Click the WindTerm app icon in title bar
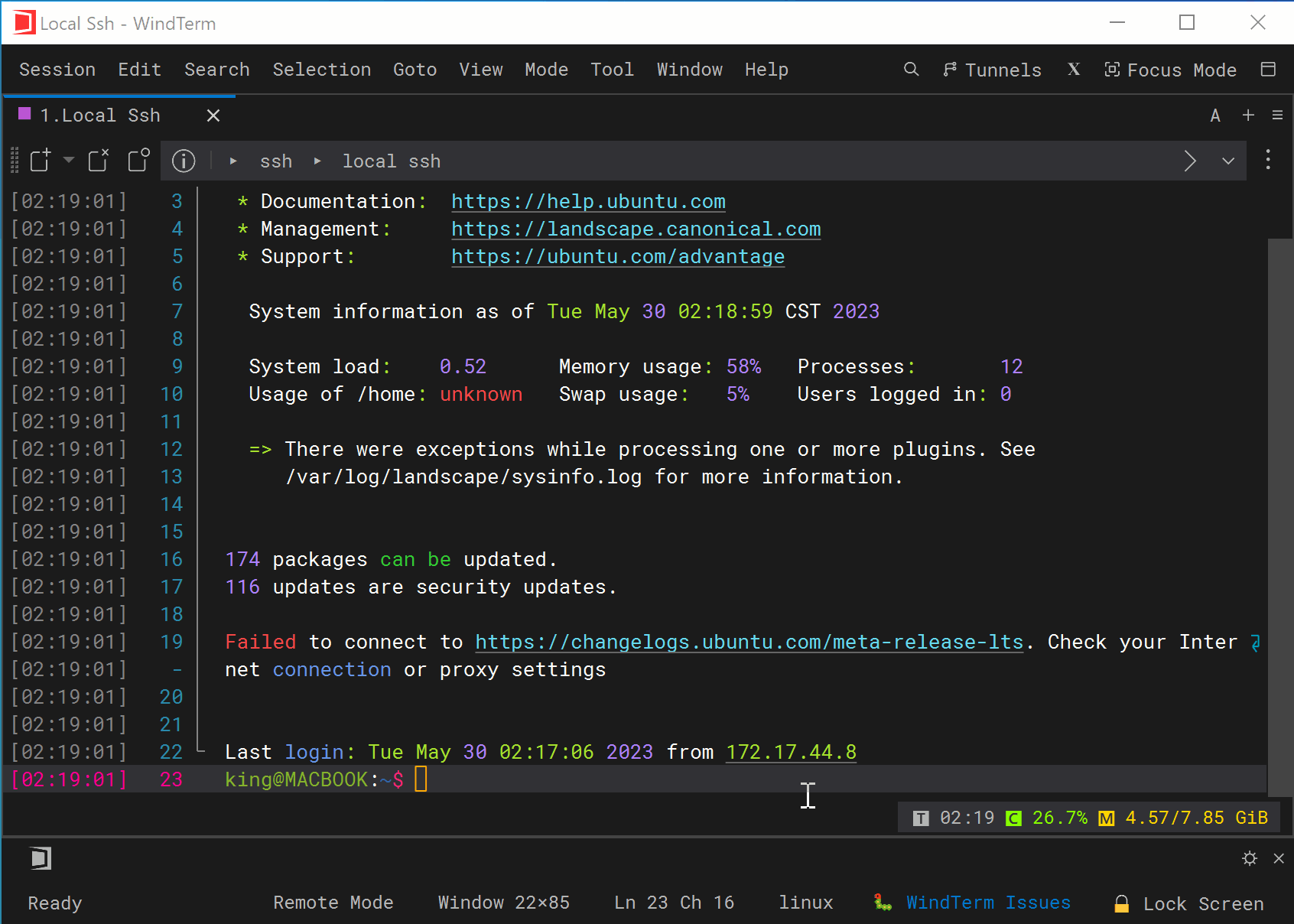Image resolution: width=1294 pixels, height=924 pixels. pyautogui.click(x=24, y=23)
